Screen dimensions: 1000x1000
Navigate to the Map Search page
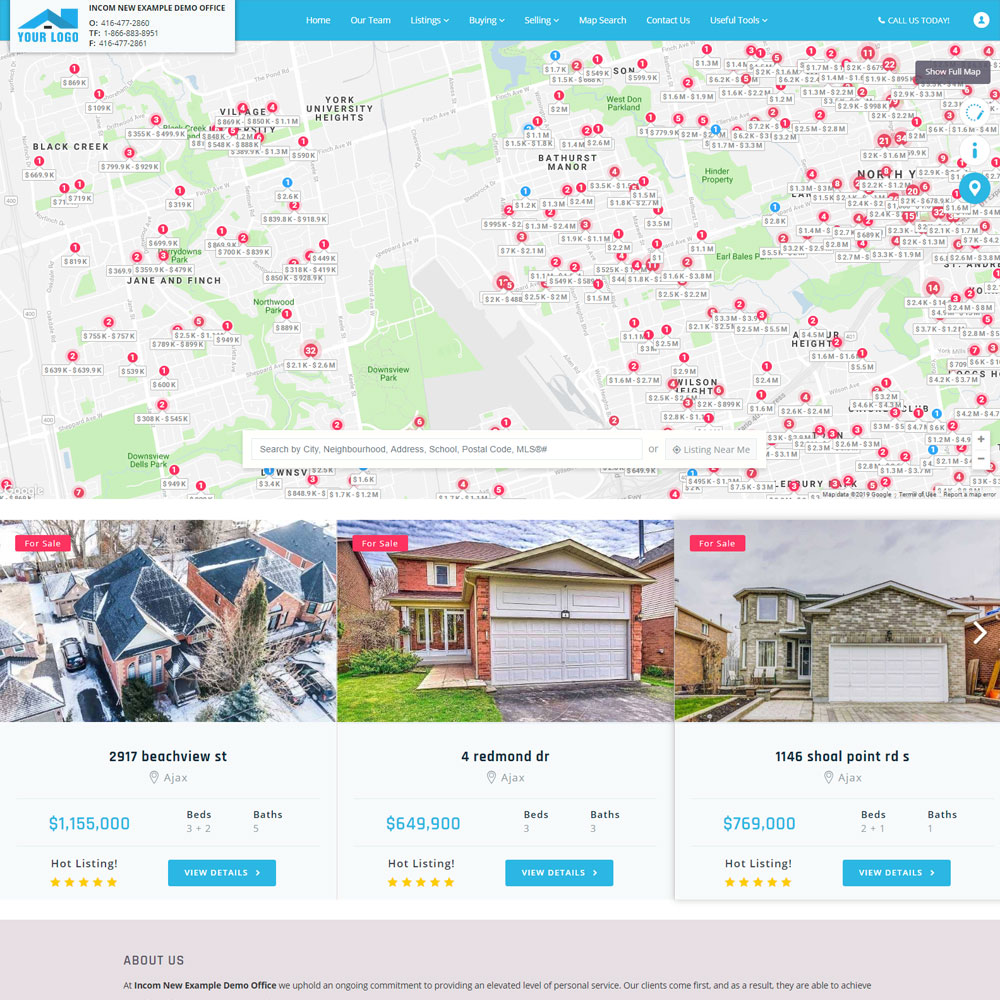[x=602, y=20]
